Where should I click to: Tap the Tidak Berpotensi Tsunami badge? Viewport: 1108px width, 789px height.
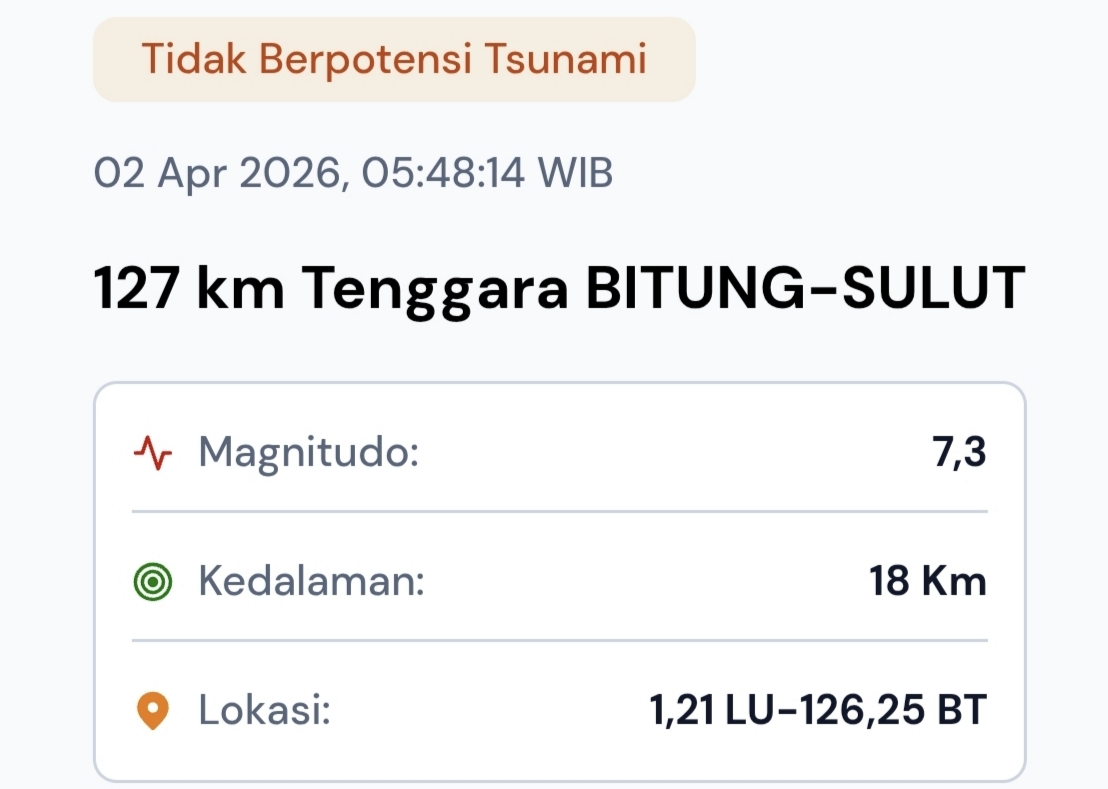pos(394,59)
